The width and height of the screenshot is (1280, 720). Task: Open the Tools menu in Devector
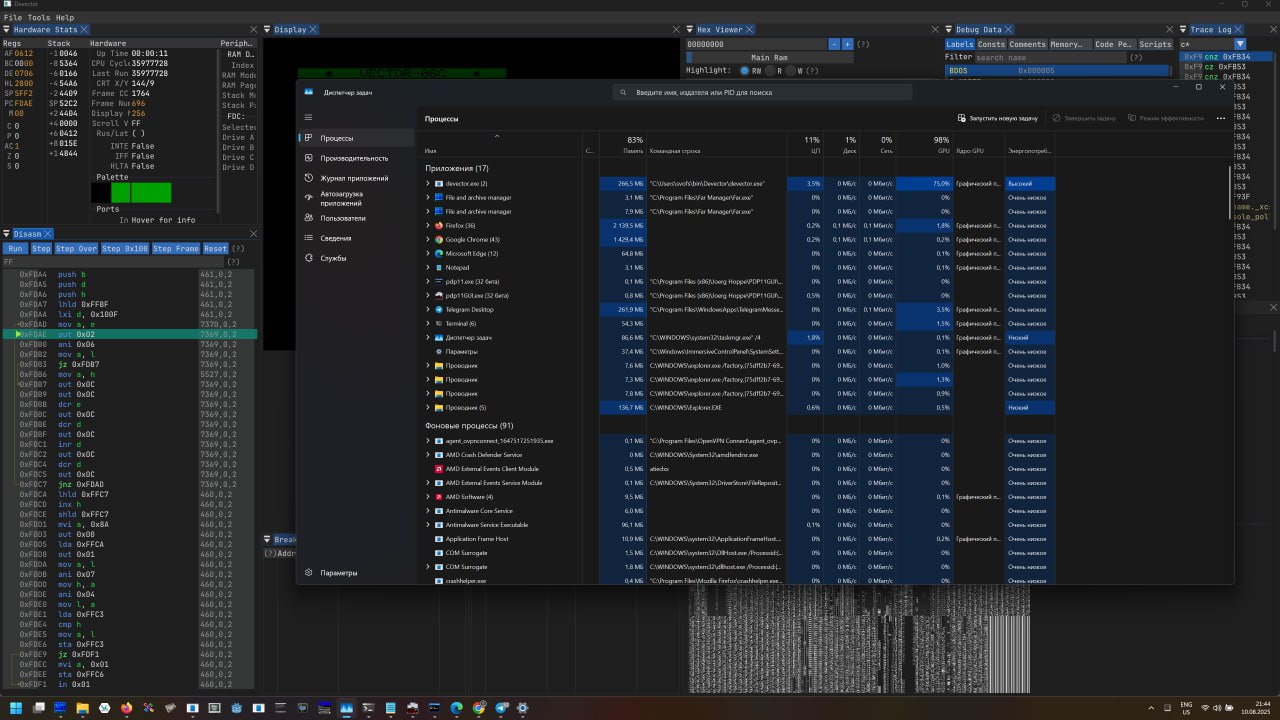click(38, 18)
